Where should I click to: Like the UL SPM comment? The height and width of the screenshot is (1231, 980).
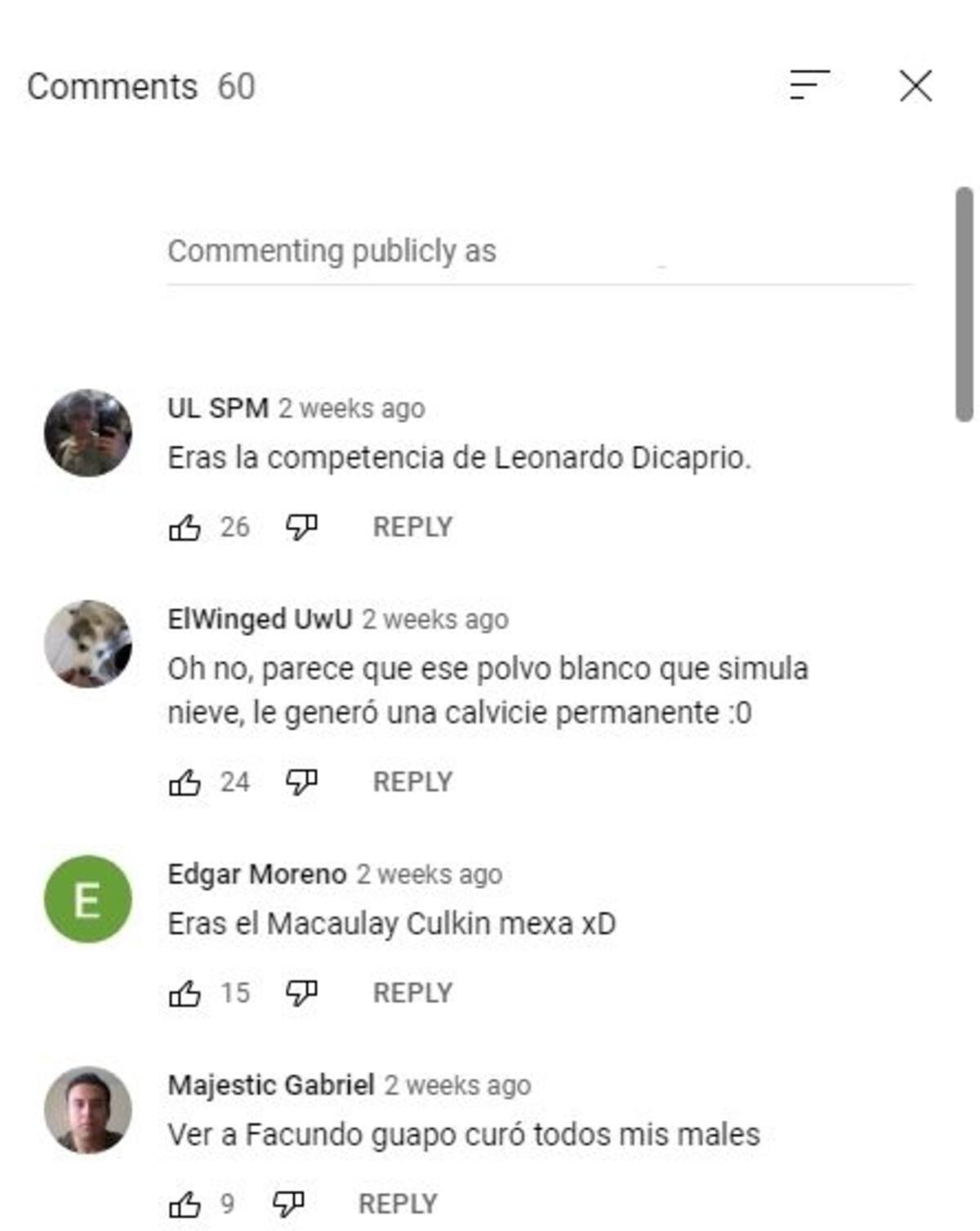coord(185,528)
